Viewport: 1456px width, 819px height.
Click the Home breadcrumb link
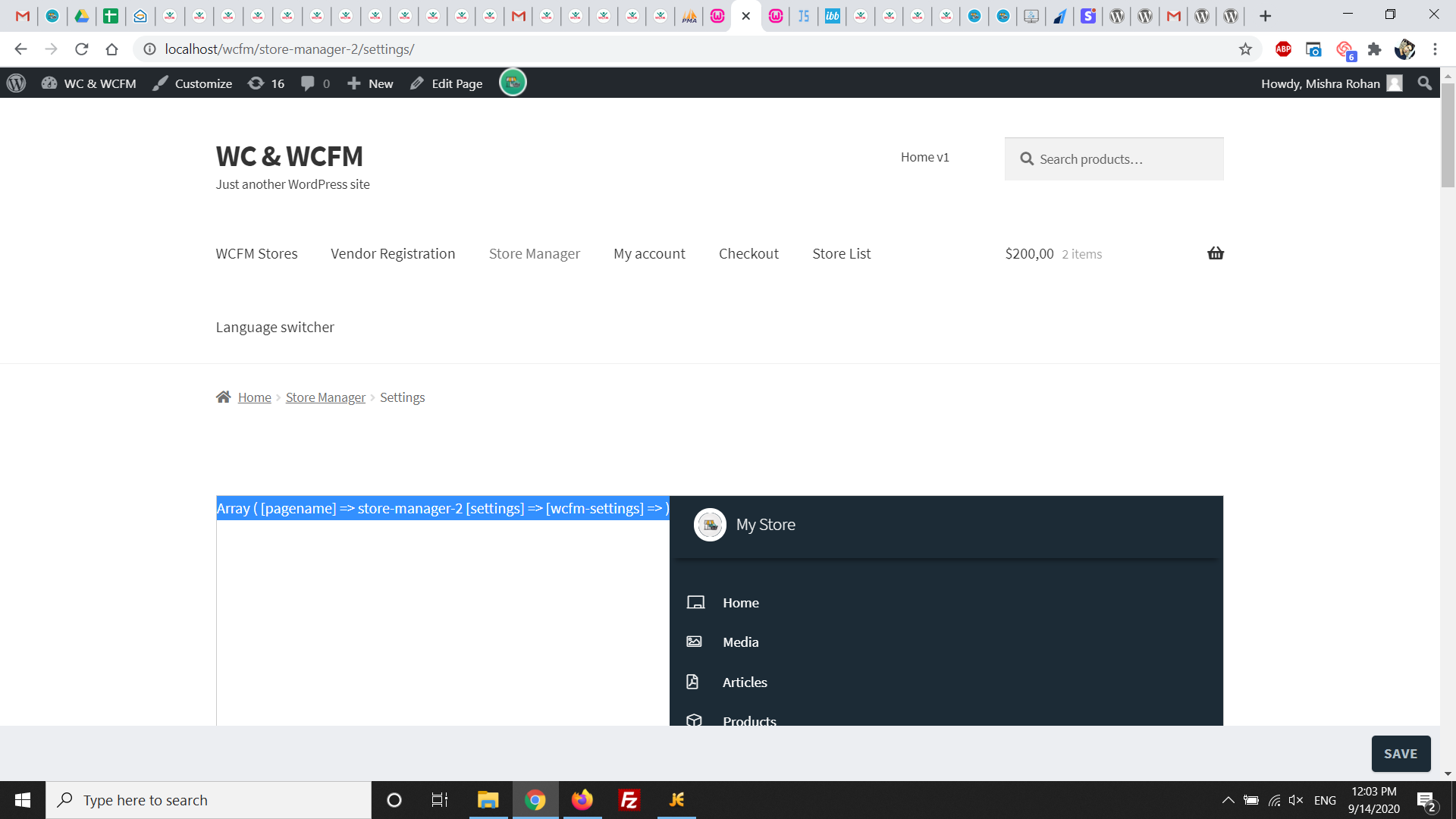point(254,397)
